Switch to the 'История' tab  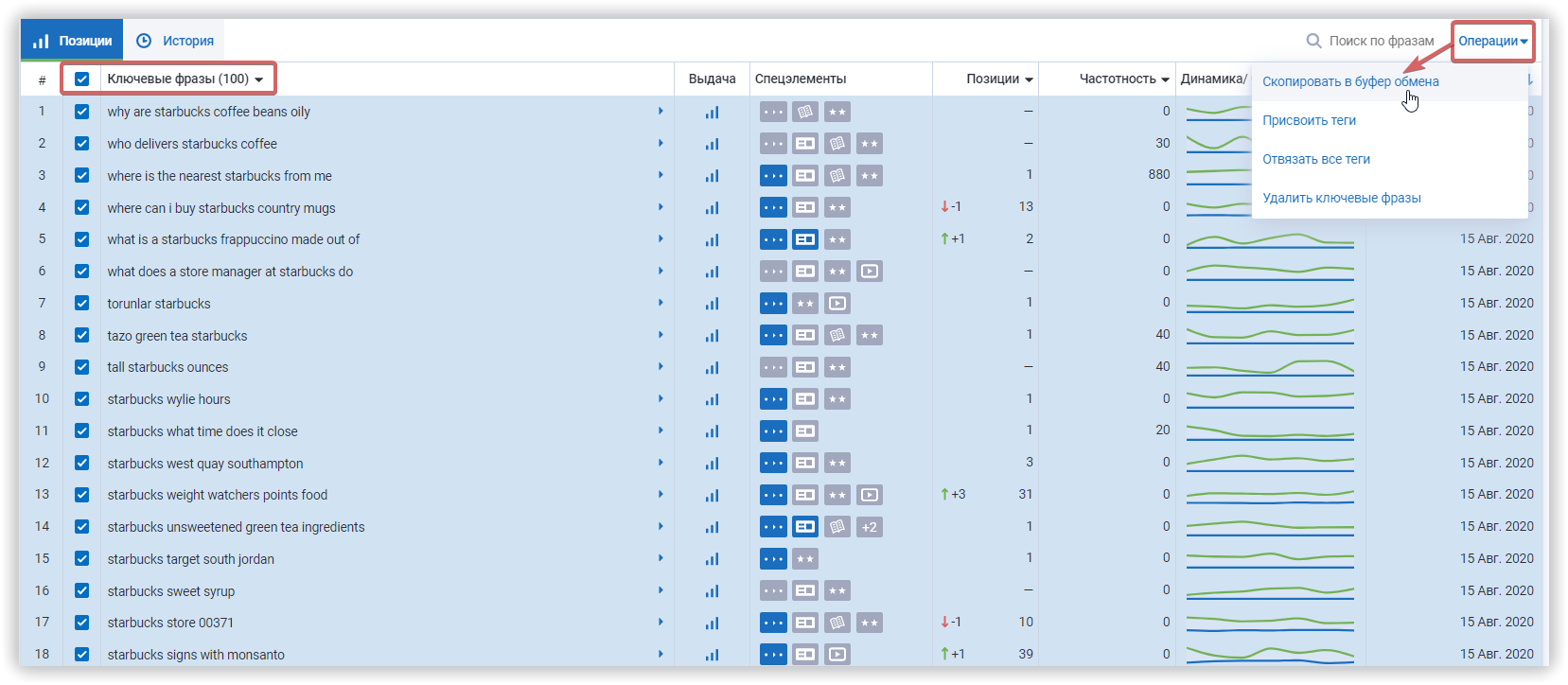click(175, 41)
